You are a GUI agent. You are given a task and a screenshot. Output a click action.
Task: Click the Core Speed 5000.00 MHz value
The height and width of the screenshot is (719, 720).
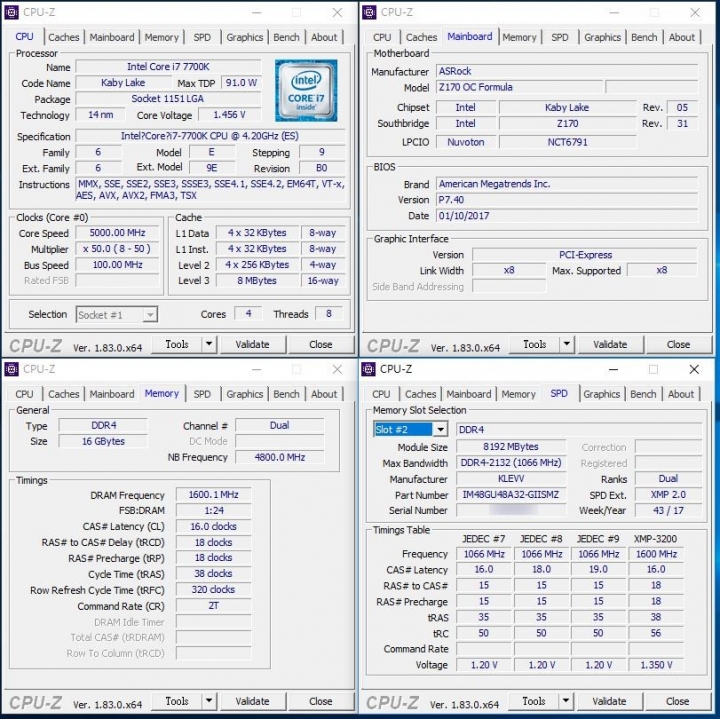pos(118,233)
